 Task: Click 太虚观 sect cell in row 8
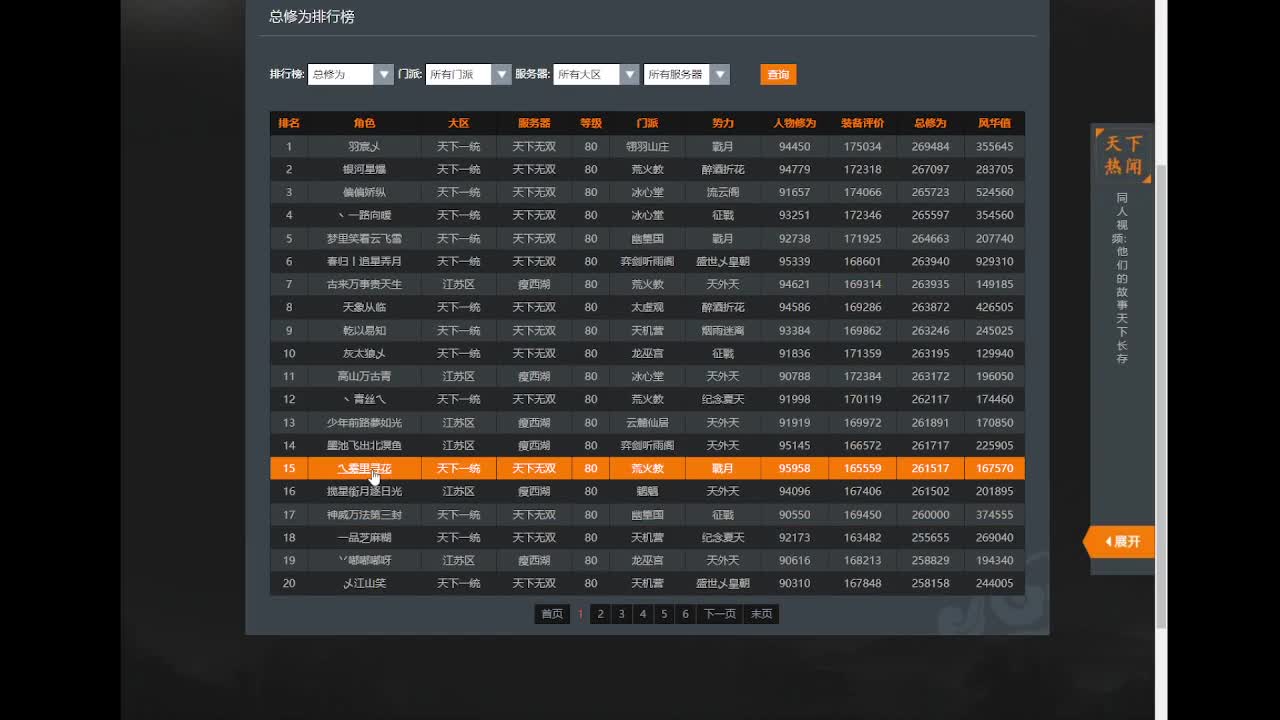[647, 307]
